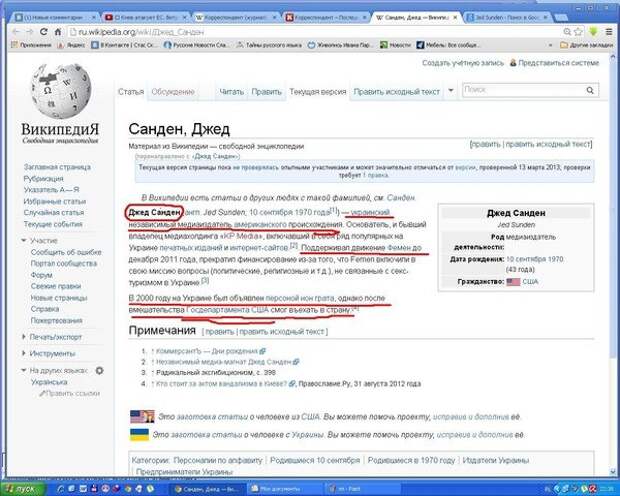Select the Править tab
This screenshot has height=496, width=620.
click(267, 92)
